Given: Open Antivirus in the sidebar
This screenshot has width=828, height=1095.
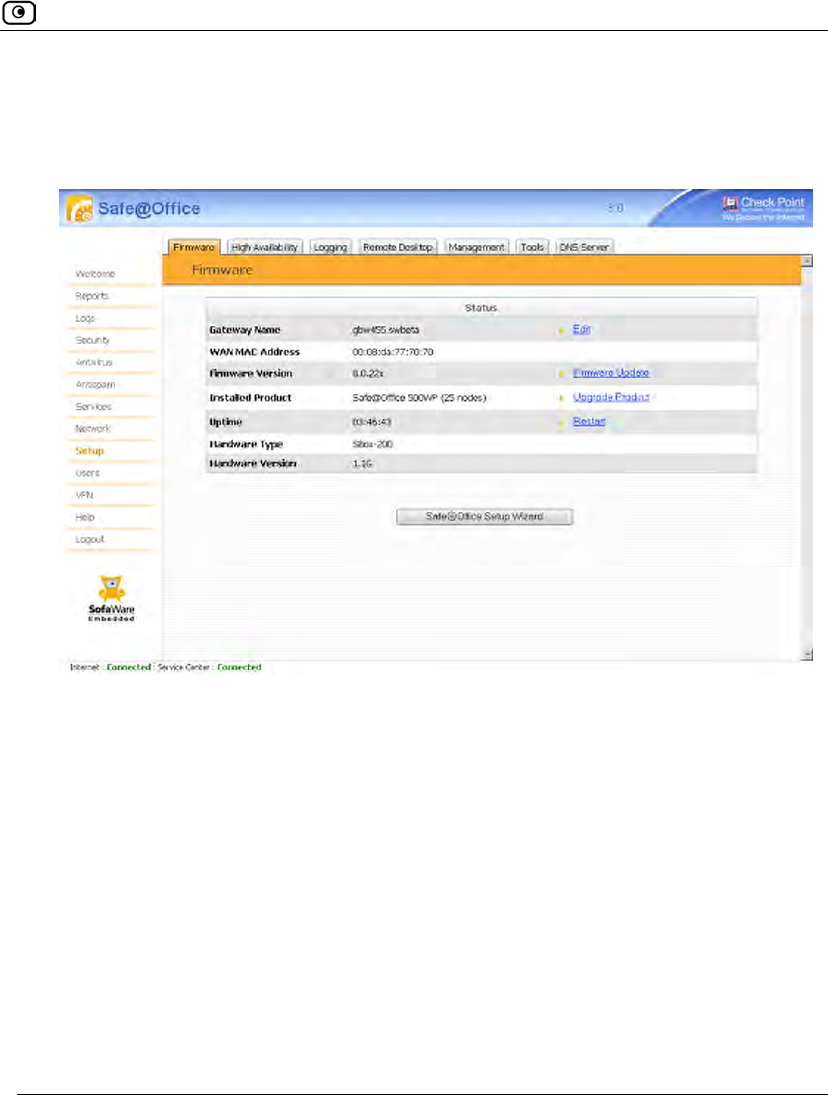Looking at the screenshot, I should (x=94, y=362).
